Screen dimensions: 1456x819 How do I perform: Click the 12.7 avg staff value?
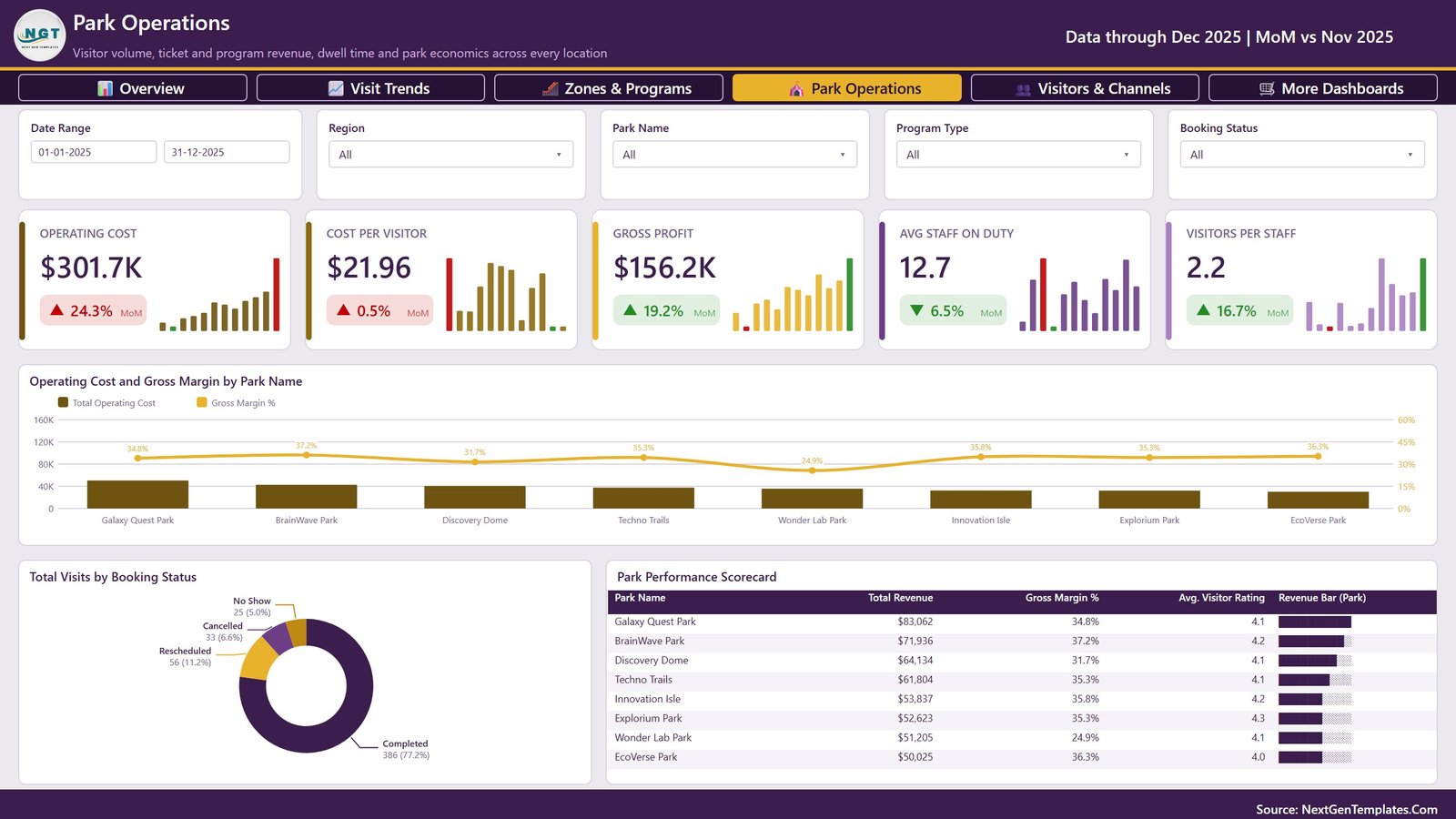point(925,268)
